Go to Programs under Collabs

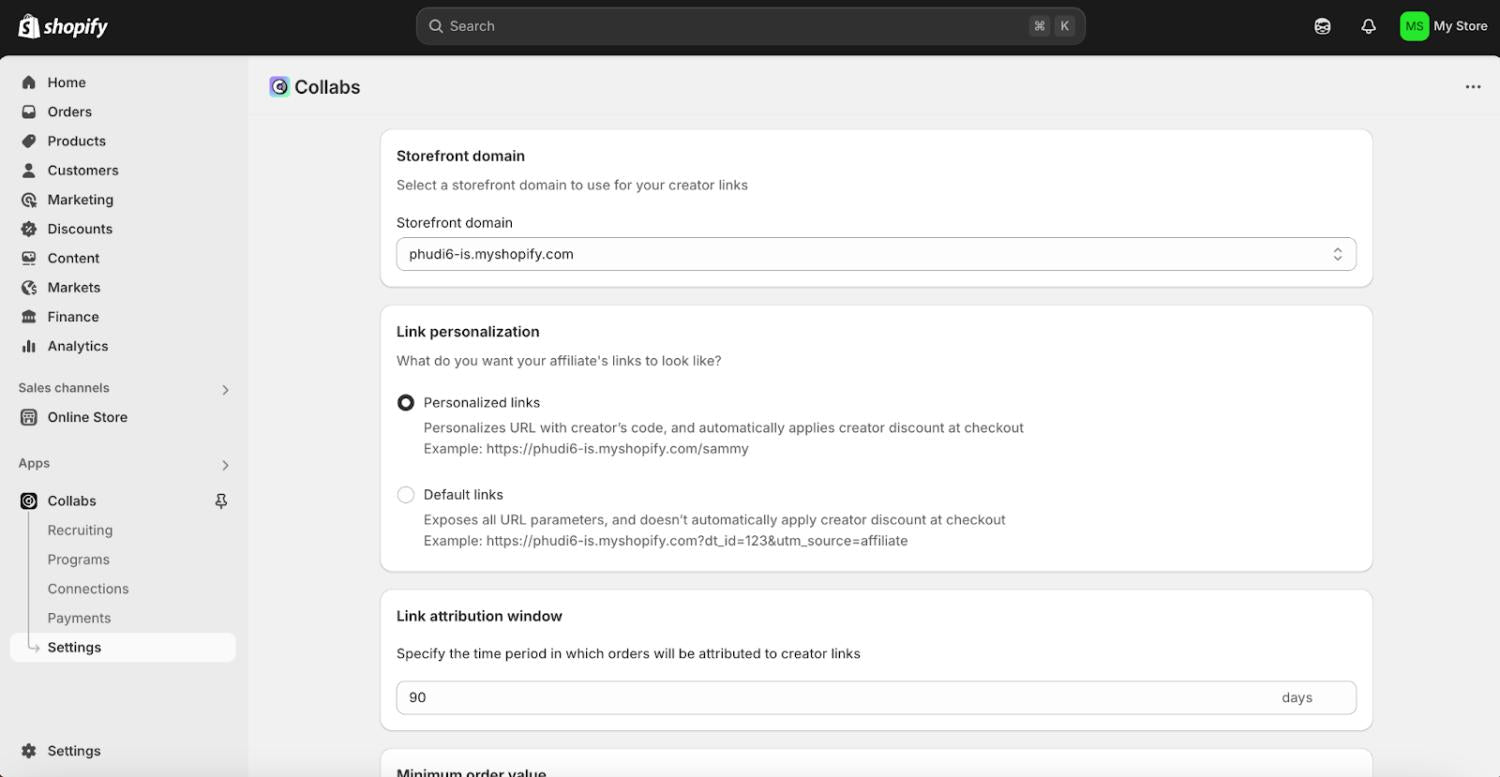pos(78,560)
